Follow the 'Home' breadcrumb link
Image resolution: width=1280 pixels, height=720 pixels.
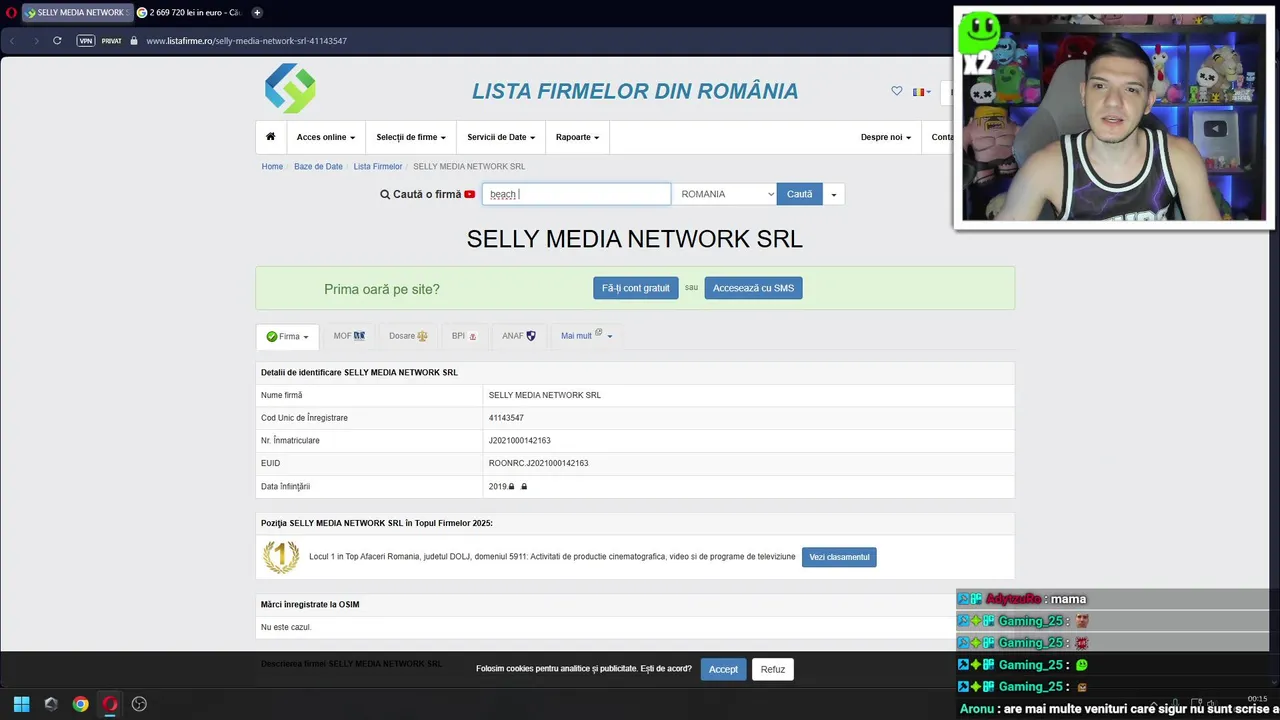pos(272,167)
